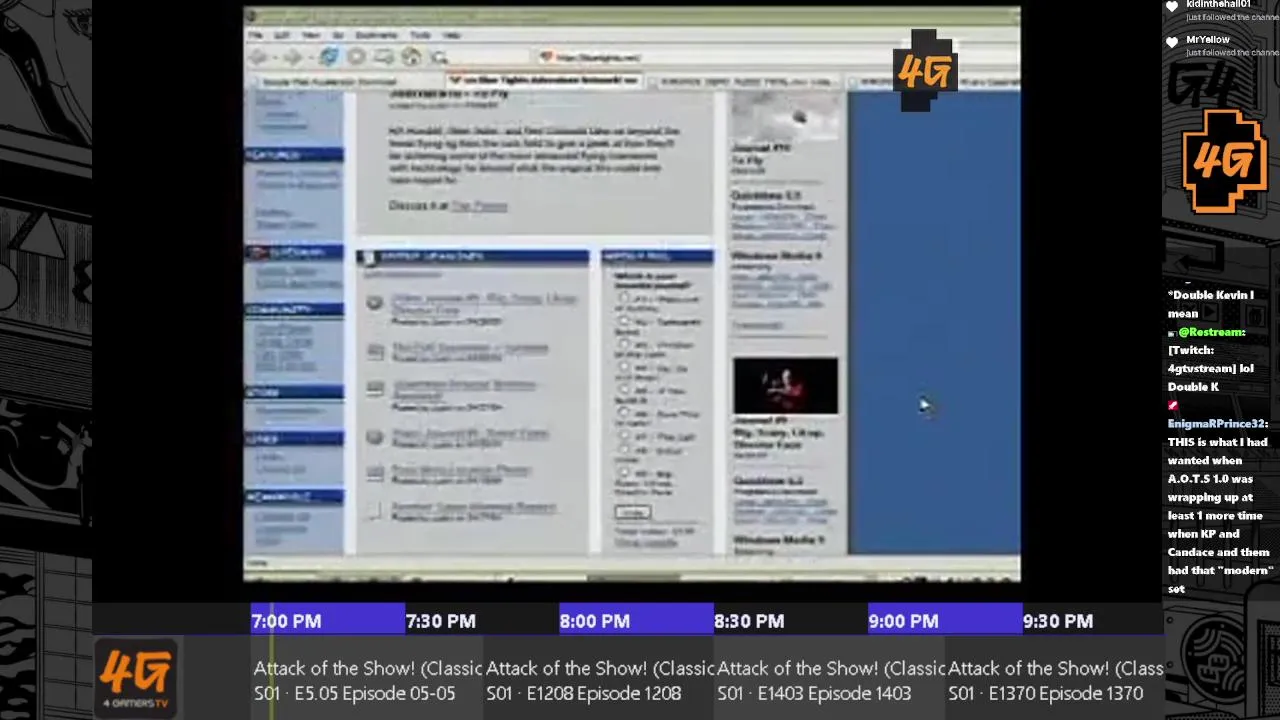This screenshot has width=1280, height=720.
Task: Click the first news item icon in updates list
Action: tap(374, 303)
